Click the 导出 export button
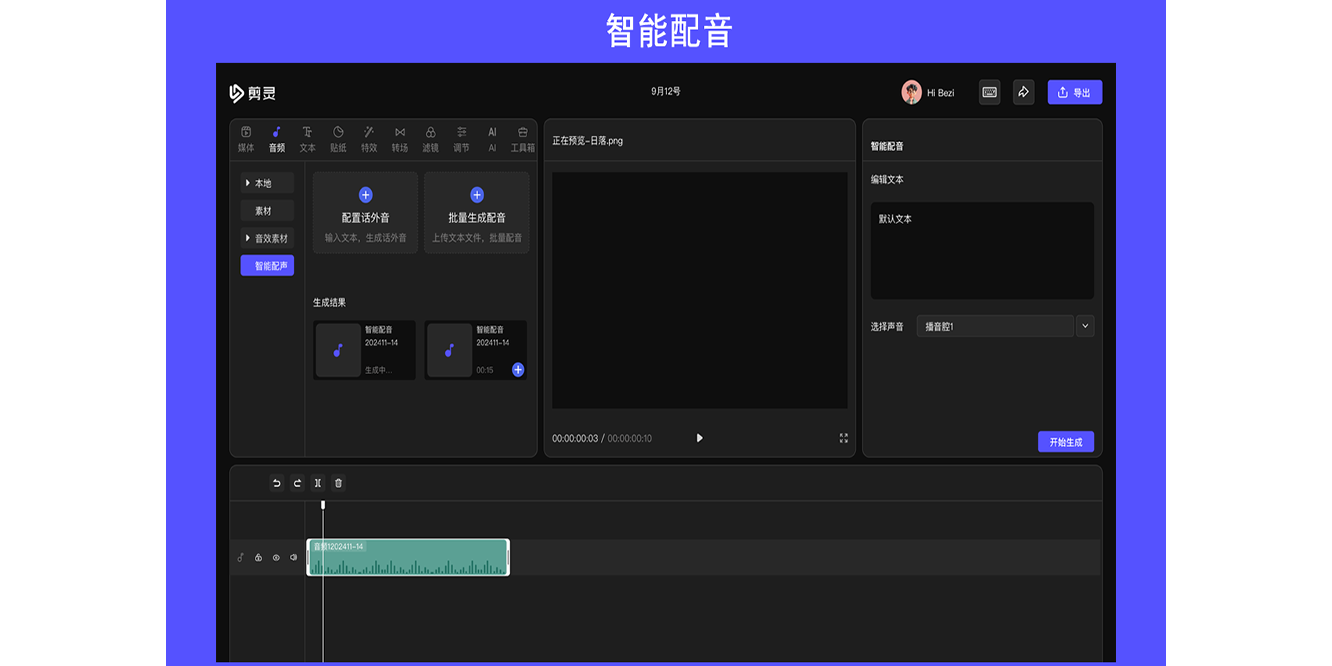 click(1074, 92)
